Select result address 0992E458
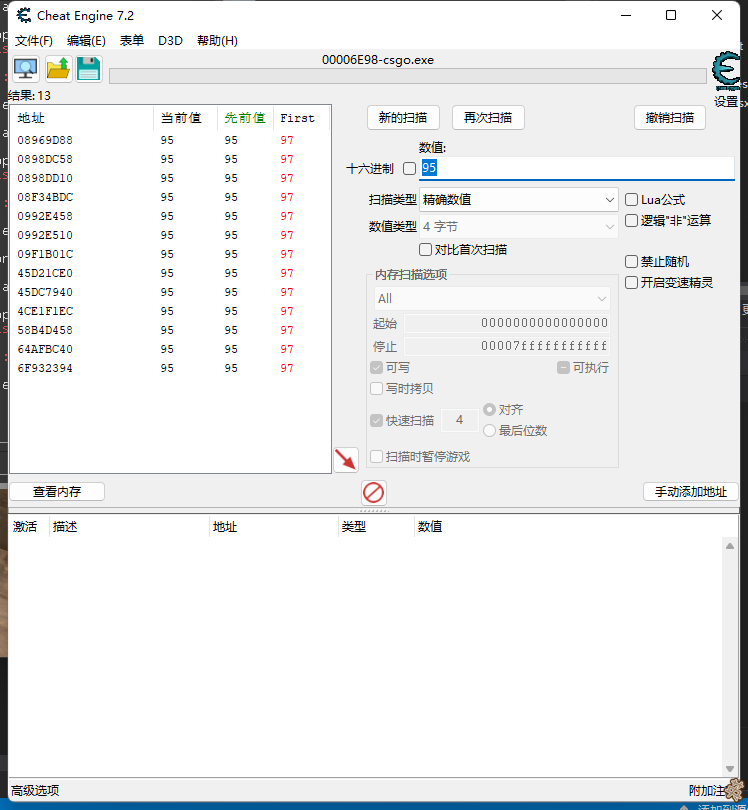Screen dimensions: 748x810 point(45,216)
